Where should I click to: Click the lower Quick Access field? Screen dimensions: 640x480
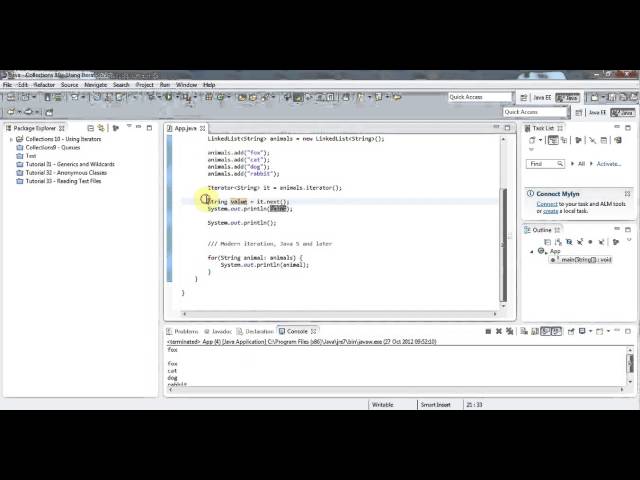tap(535, 112)
